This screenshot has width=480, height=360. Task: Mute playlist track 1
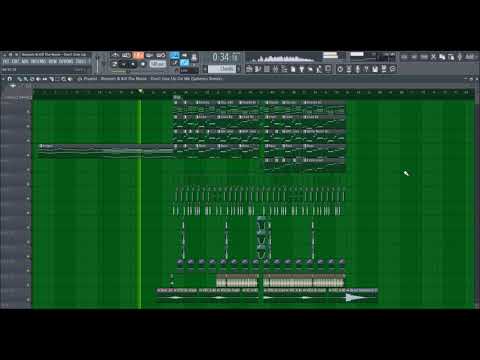28,112
